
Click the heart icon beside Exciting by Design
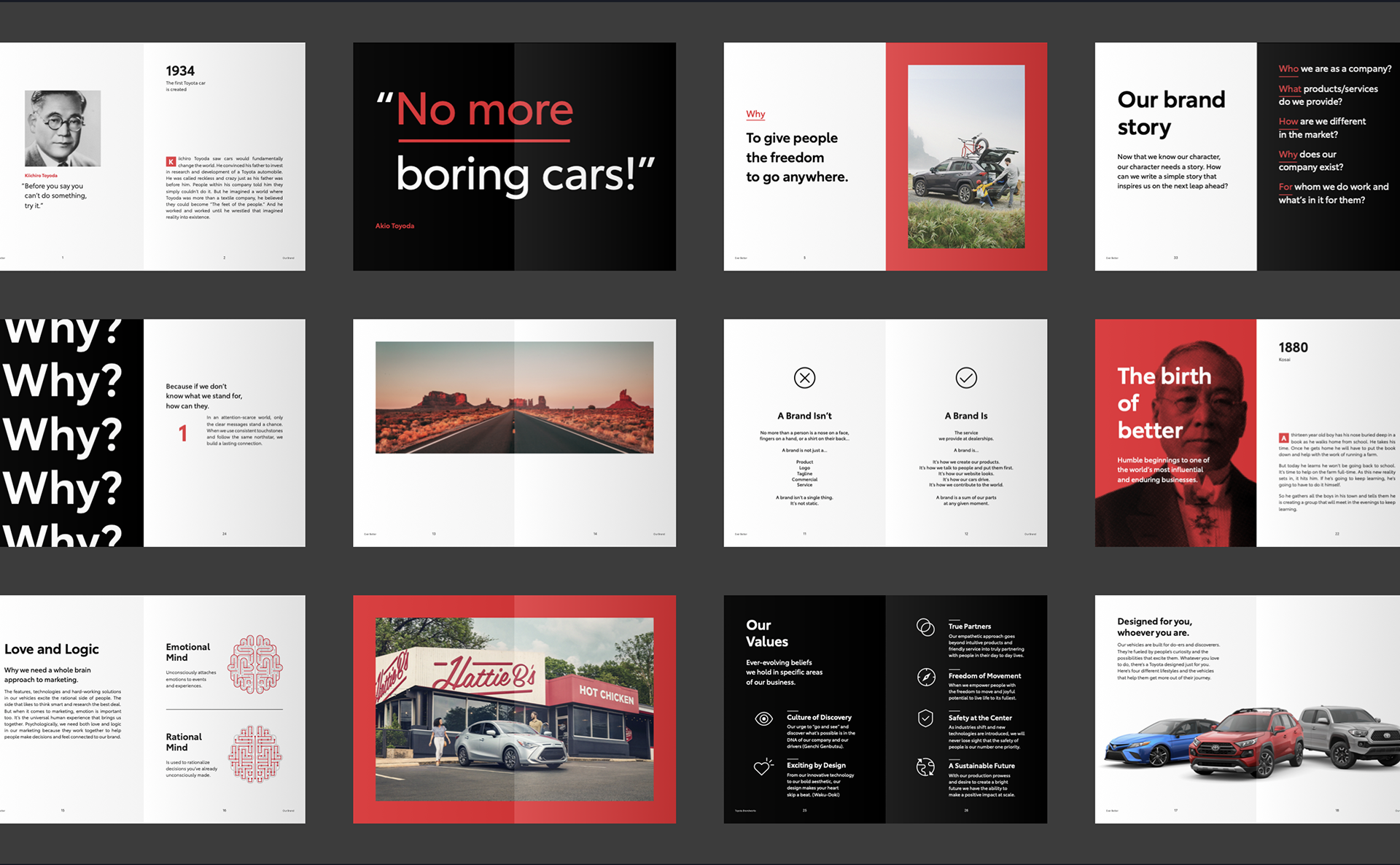763,767
